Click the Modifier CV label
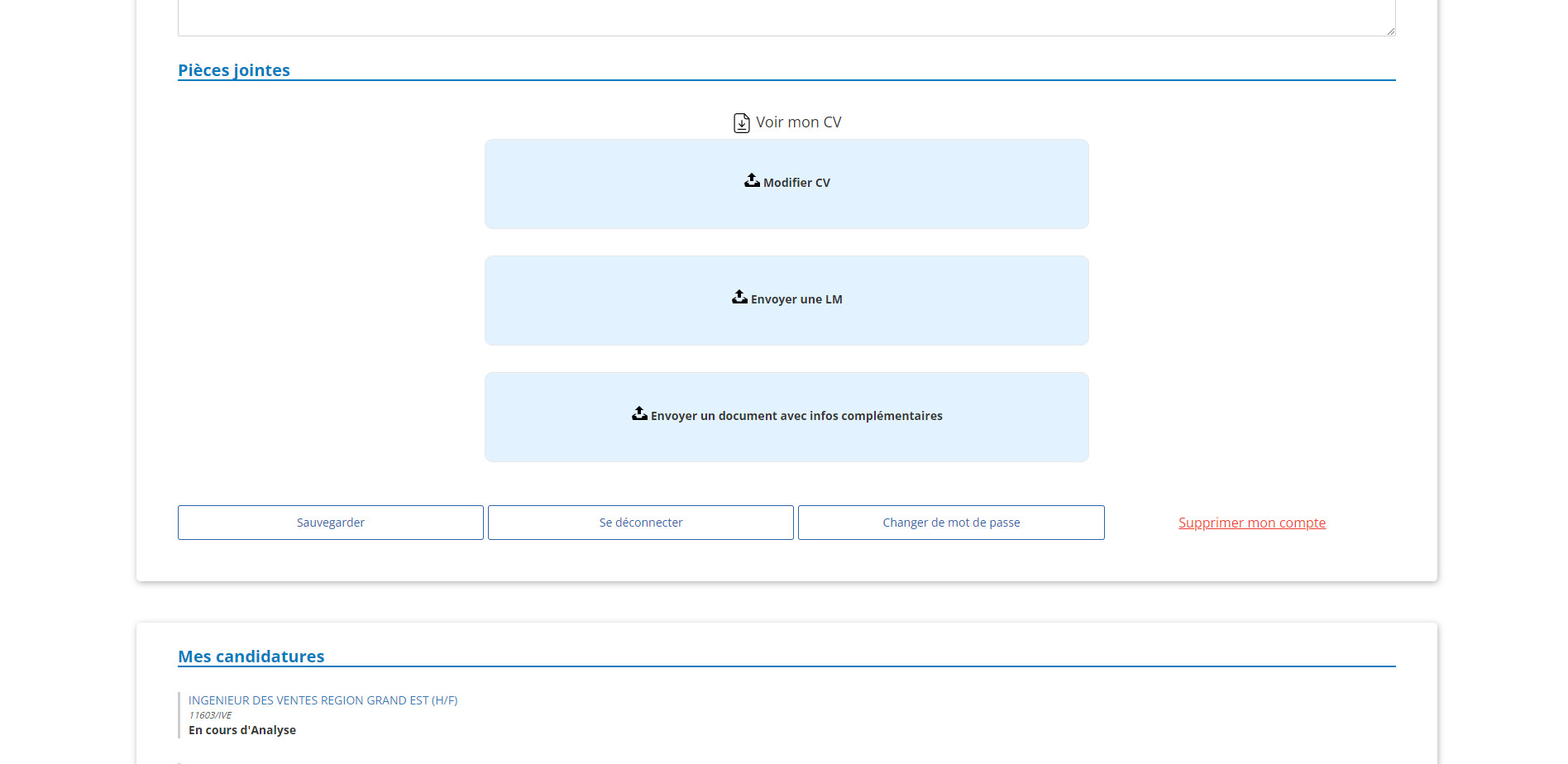The image size is (1568, 764). [796, 183]
